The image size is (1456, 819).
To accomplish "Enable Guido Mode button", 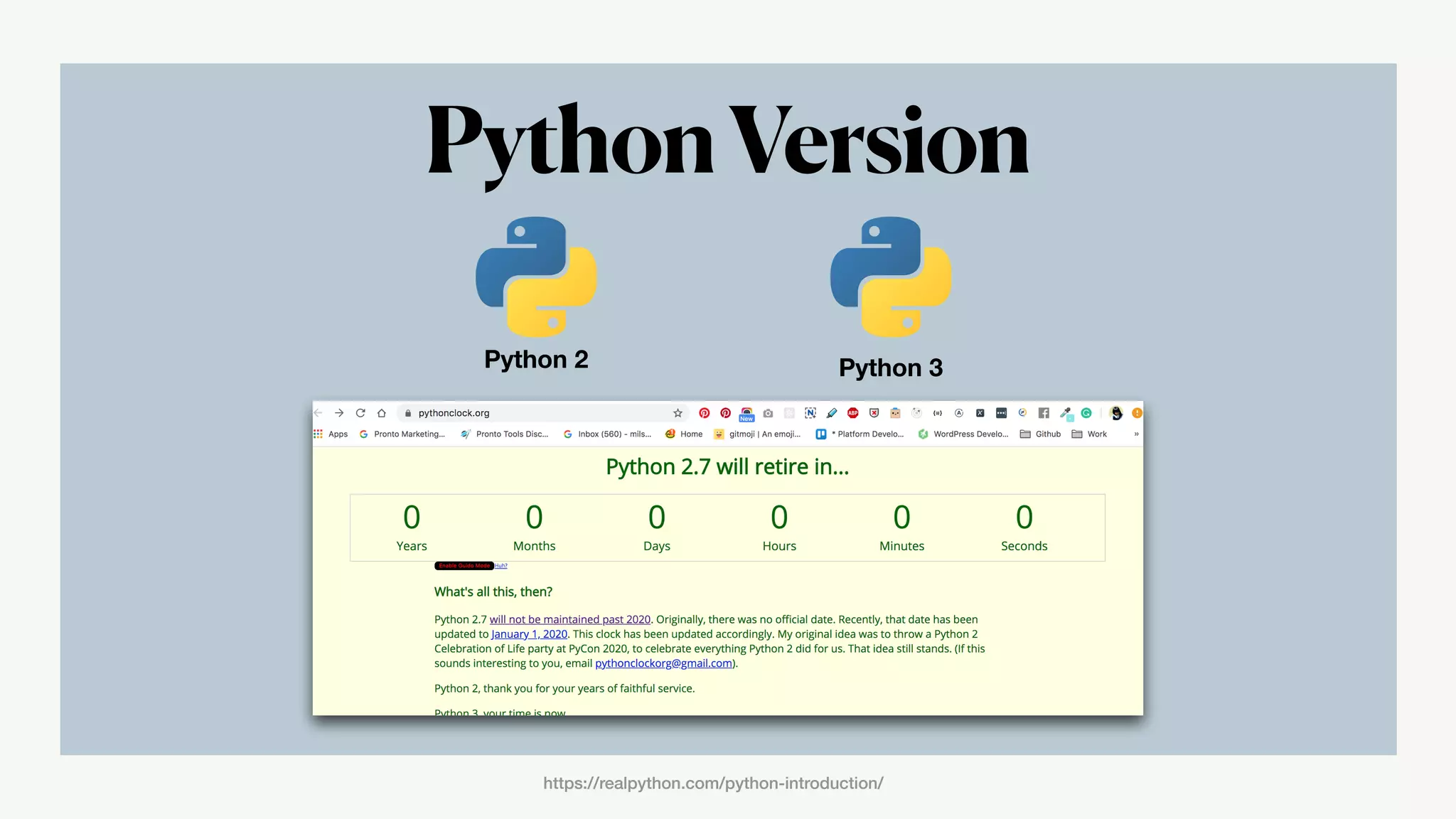I will 464,566.
